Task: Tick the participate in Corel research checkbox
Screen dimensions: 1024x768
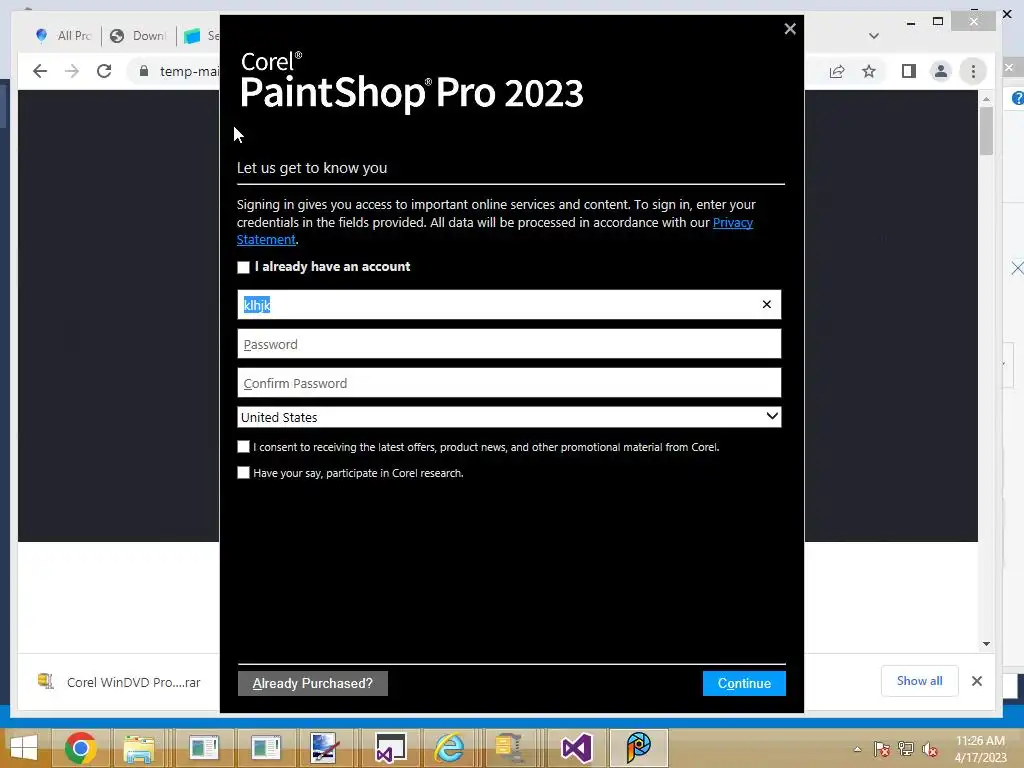Action: click(244, 473)
